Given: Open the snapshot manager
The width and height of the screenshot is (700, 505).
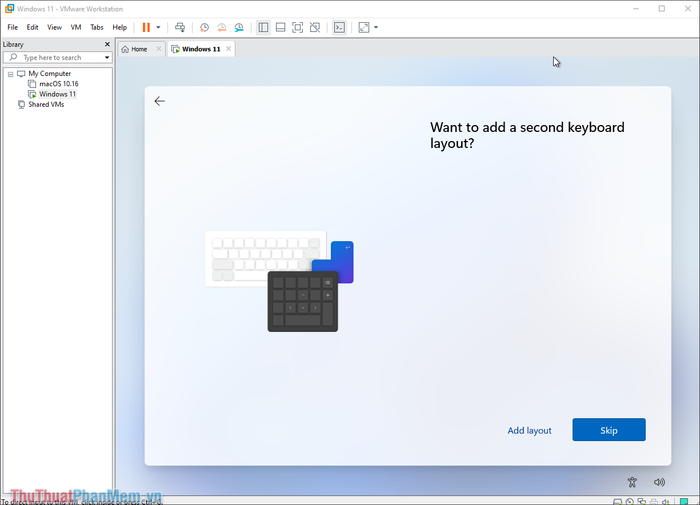Looking at the screenshot, I should 239,27.
